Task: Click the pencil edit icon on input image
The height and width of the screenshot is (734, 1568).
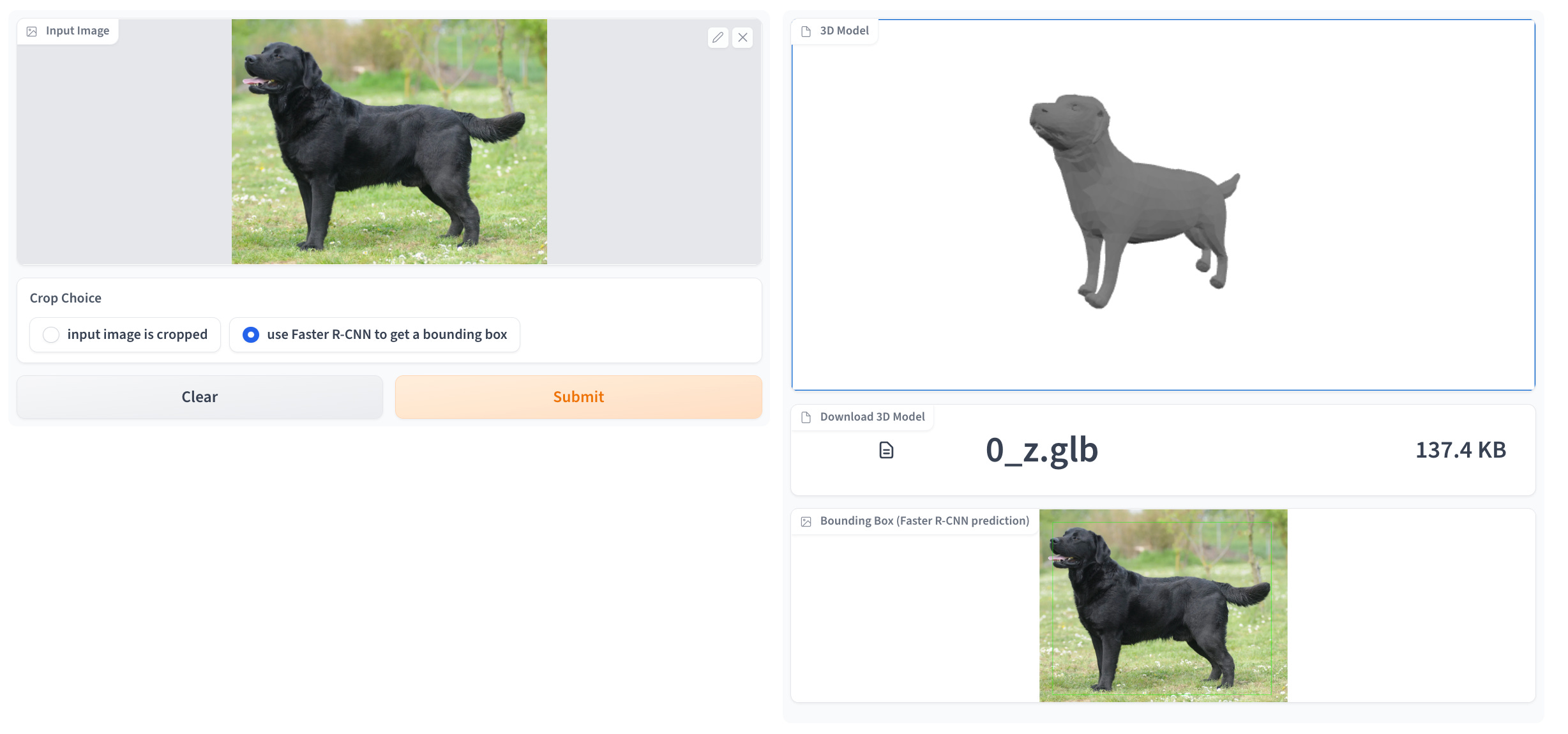Action: tap(718, 38)
